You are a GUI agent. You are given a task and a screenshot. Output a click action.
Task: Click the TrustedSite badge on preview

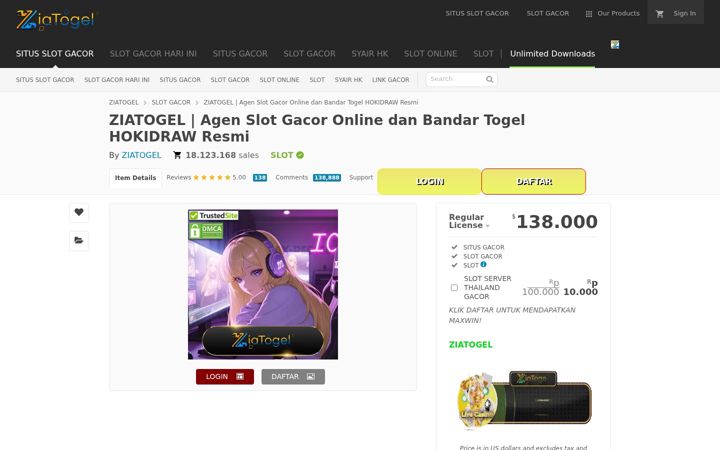214,215
